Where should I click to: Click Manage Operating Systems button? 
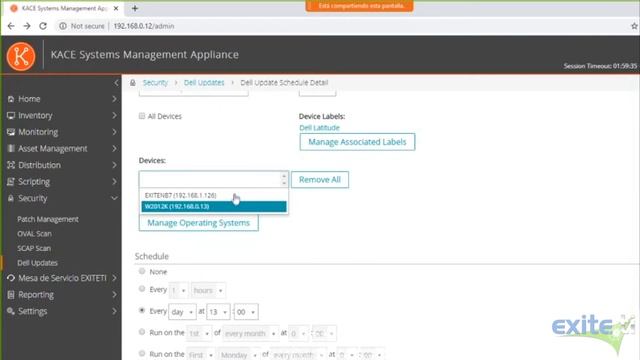pyautogui.click(x=198, y=223)
